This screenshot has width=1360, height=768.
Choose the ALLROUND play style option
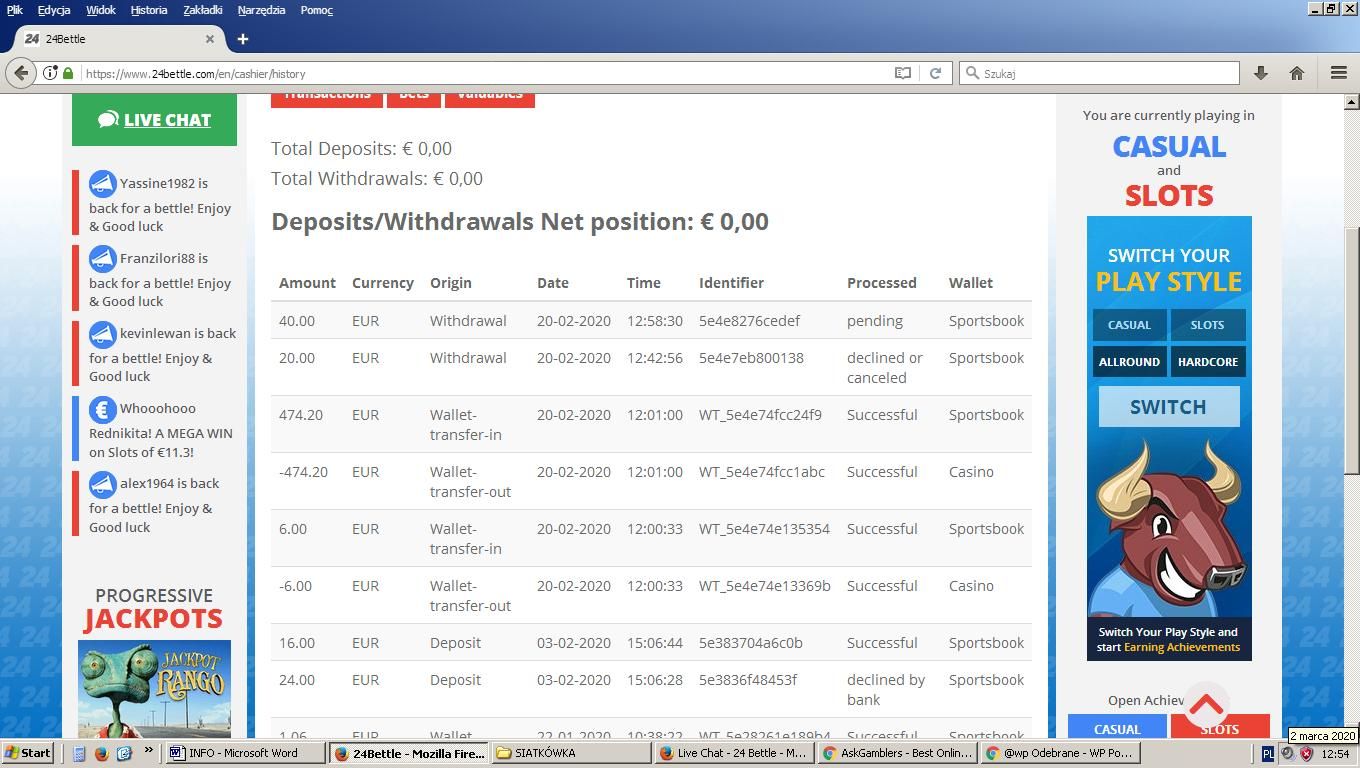[x=1129, y=362]
